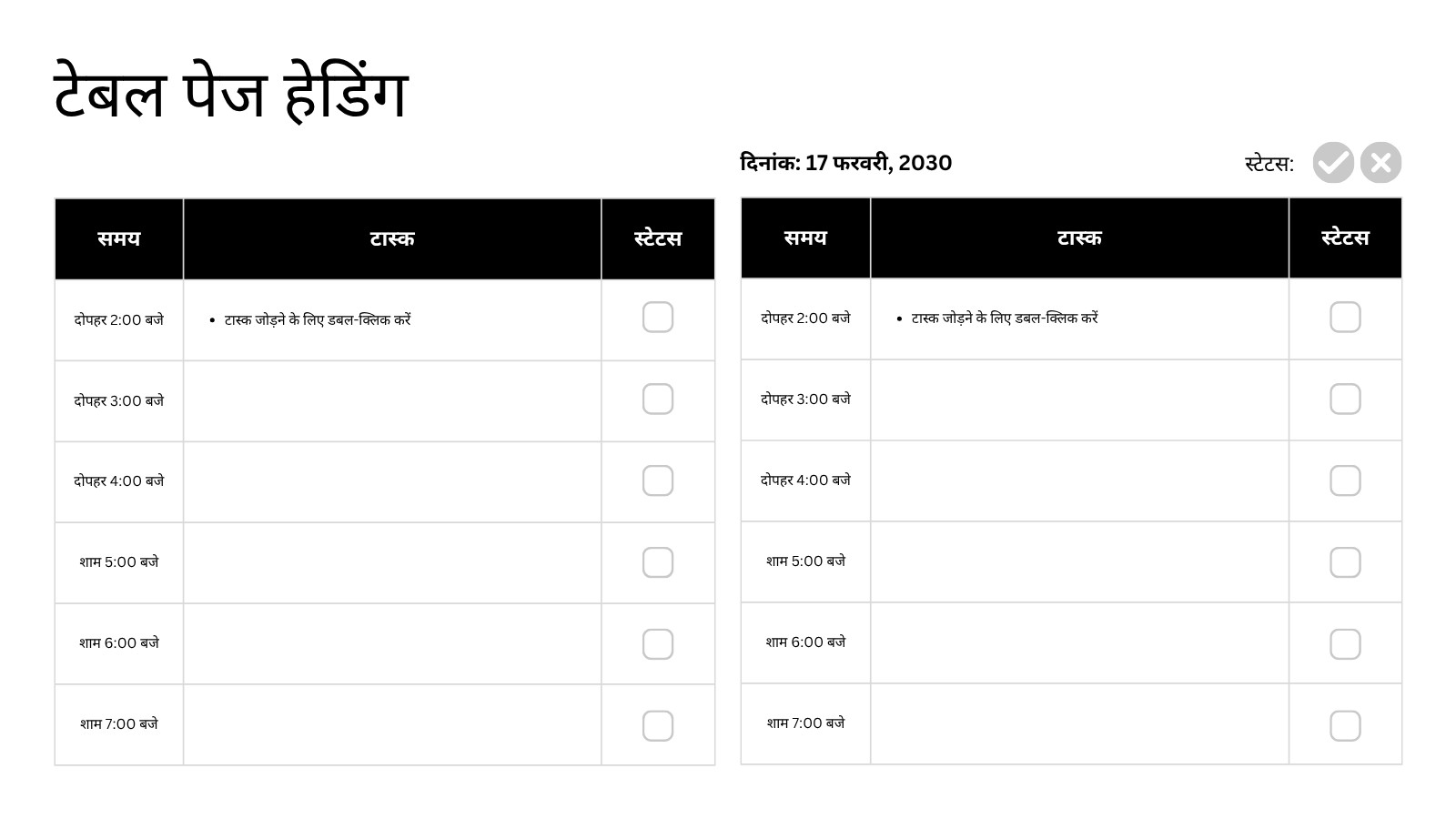This screenshot has width=1456, height=819.
Task: Tick the right table 4:00 status checkbox
Action: click(x=1345, y=480)
